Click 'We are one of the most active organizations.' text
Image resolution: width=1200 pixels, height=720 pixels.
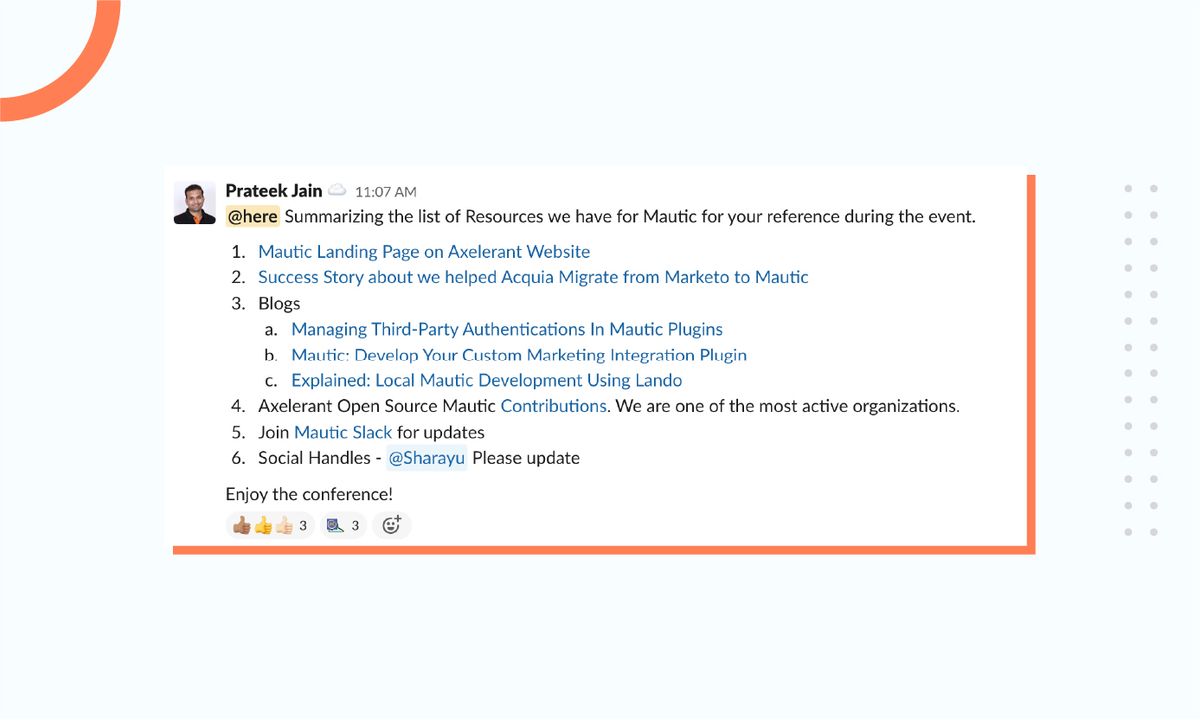coord(788,406)
